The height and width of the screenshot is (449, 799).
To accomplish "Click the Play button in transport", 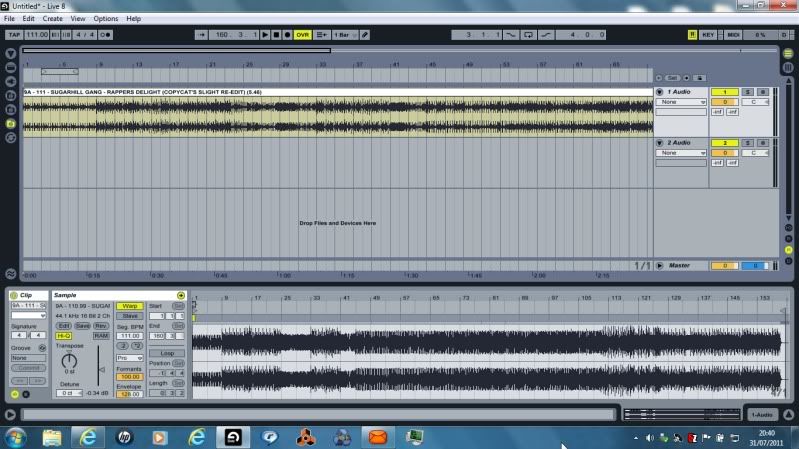I will [265, 35].
